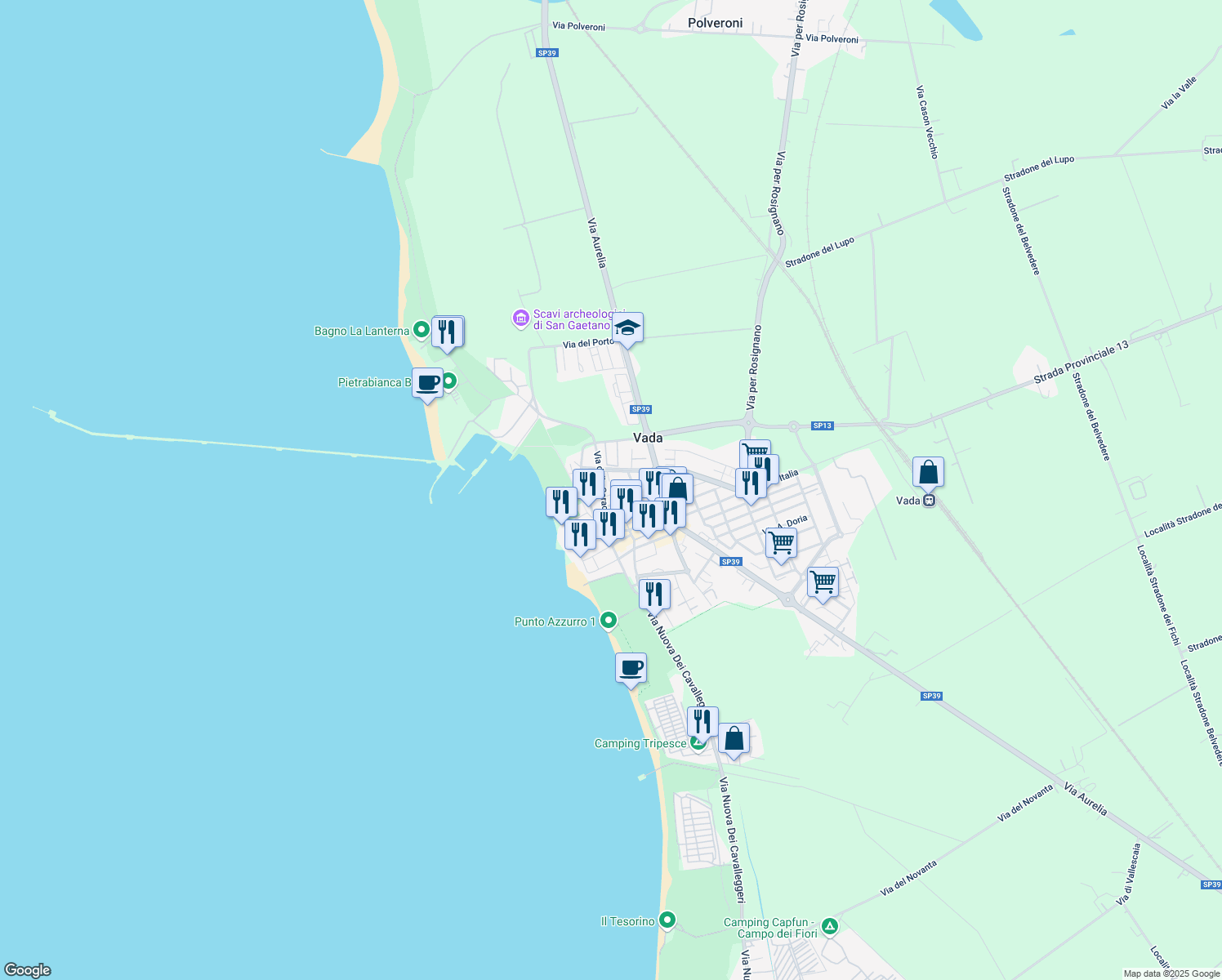Image resolution: width=1222 pixels, height=980 pixels.
Task: Click the green dot marker for Il Tesorino
Action: 667,920
